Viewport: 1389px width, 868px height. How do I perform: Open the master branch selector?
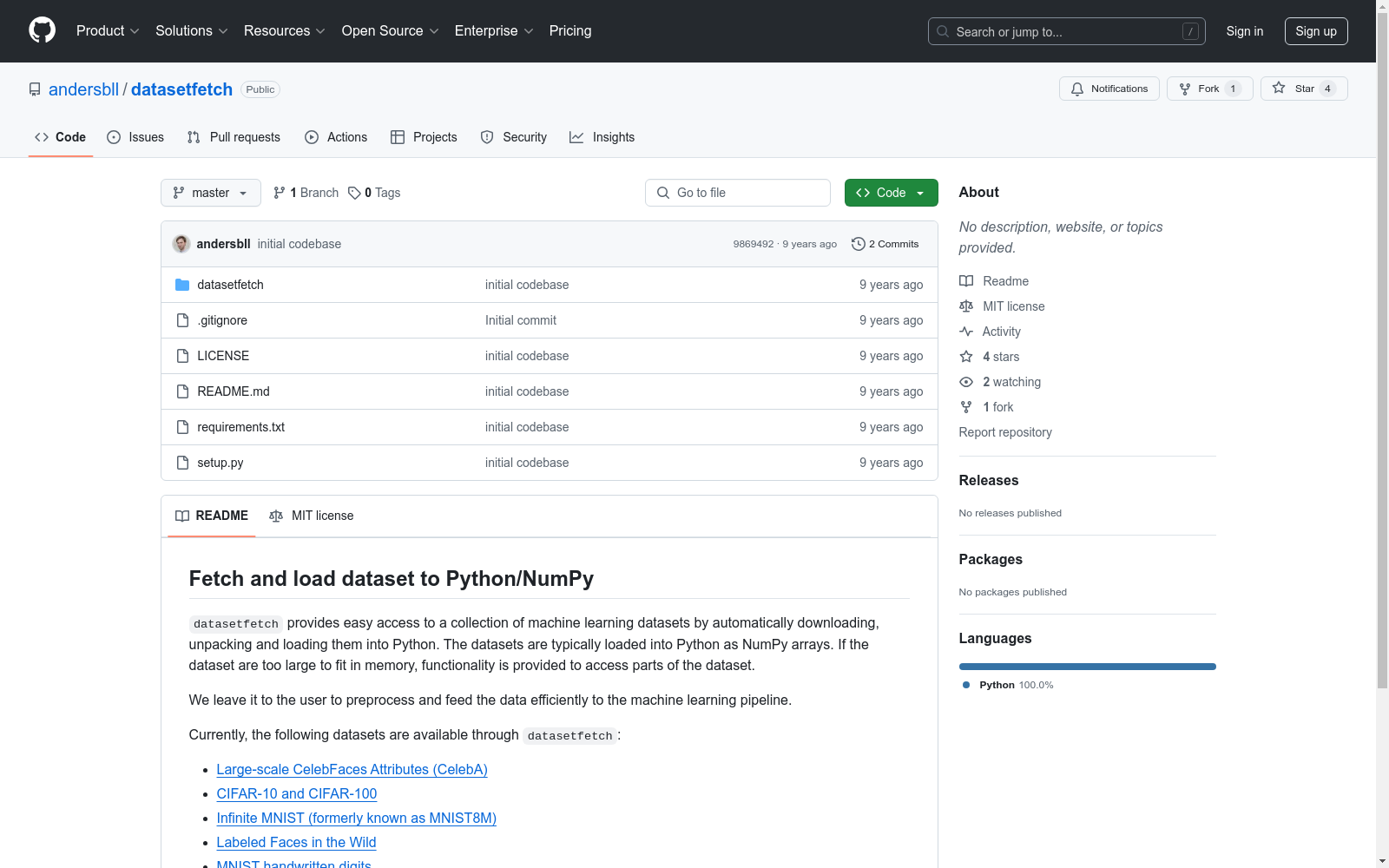pos(211,193)
